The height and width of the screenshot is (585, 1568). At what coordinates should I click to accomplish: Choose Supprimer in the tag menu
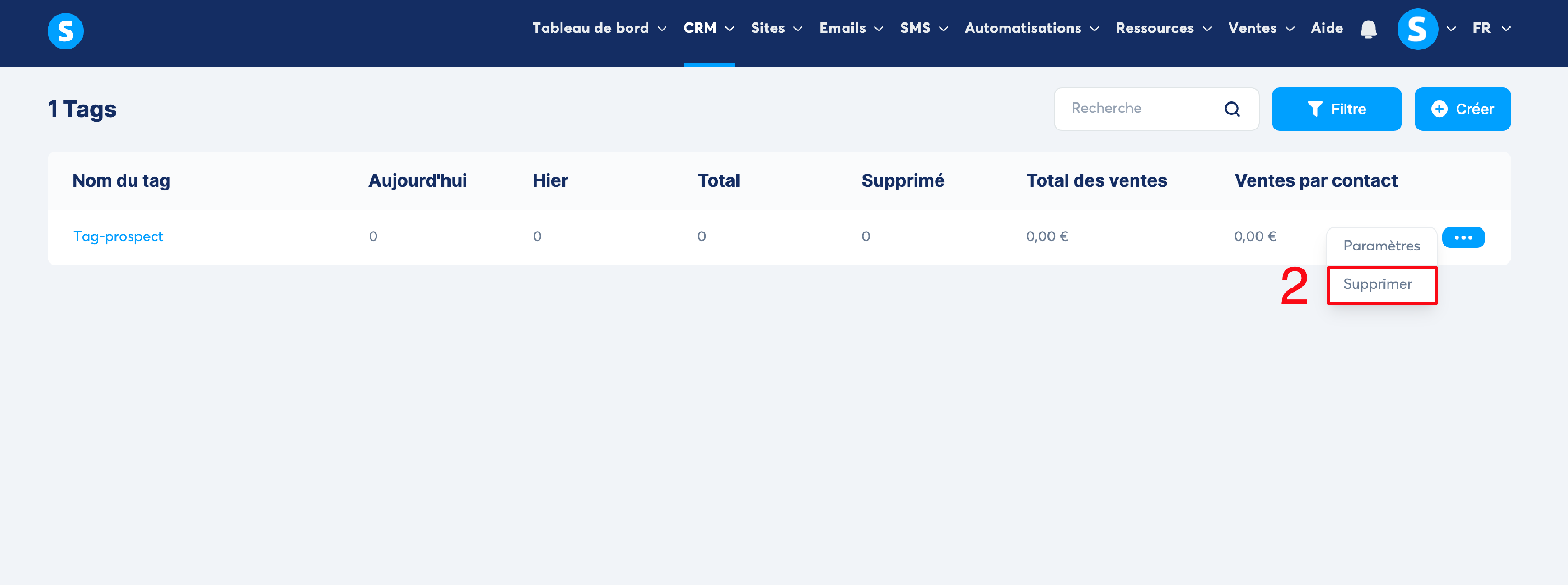(1377, 284)
